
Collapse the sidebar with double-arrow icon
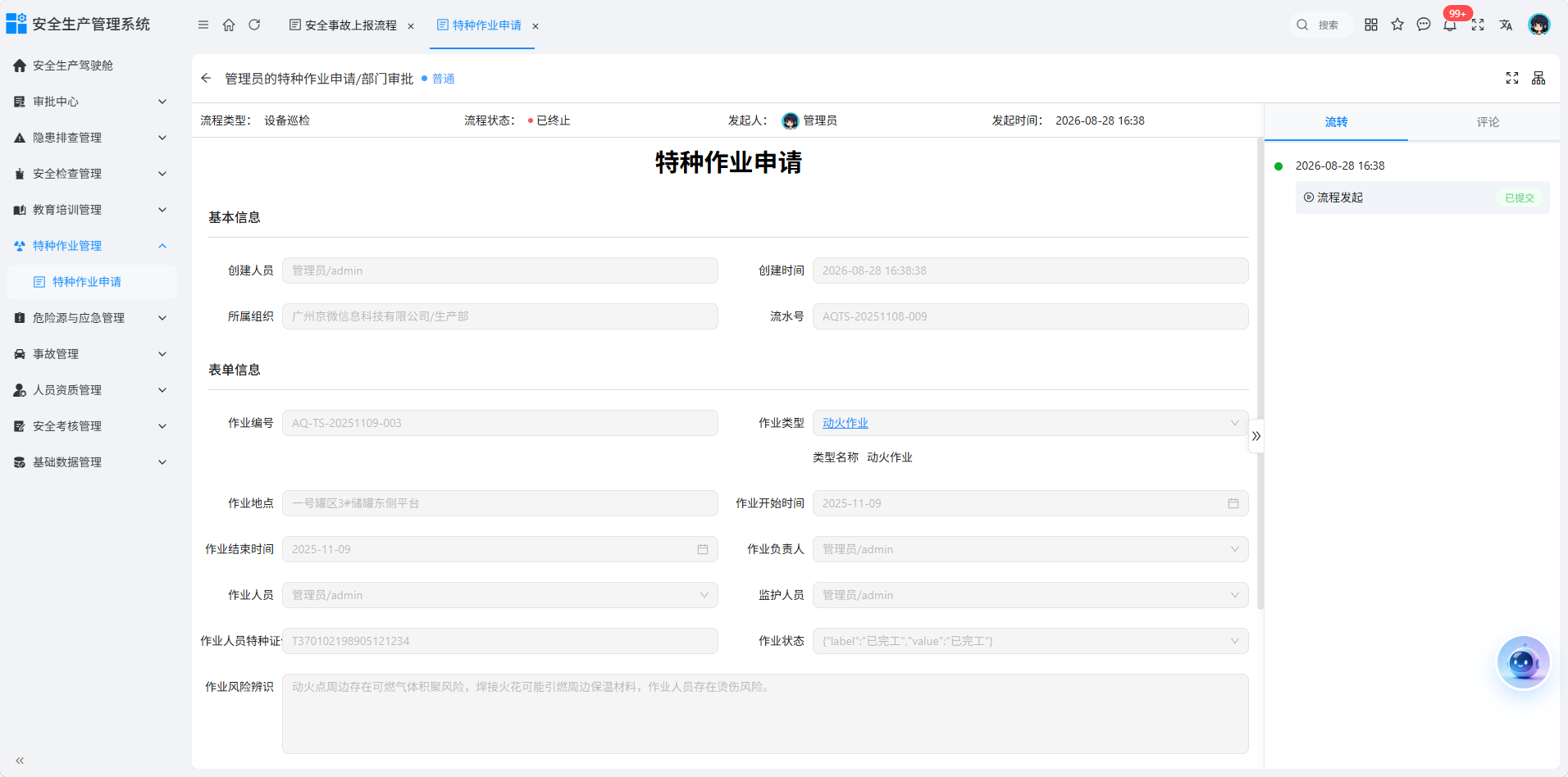(20, 761)
